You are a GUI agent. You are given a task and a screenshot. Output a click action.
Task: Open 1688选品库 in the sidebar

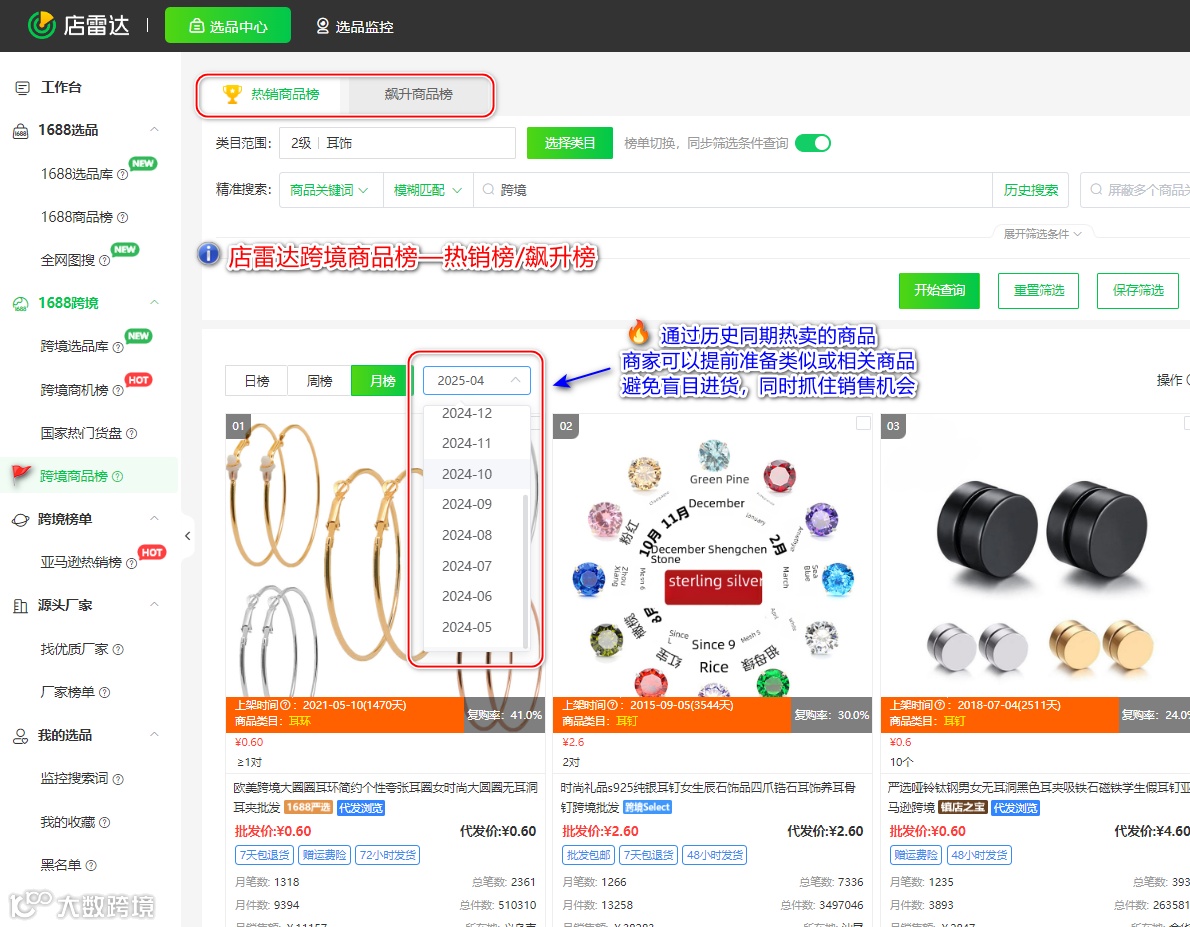[x=77, y=174]
